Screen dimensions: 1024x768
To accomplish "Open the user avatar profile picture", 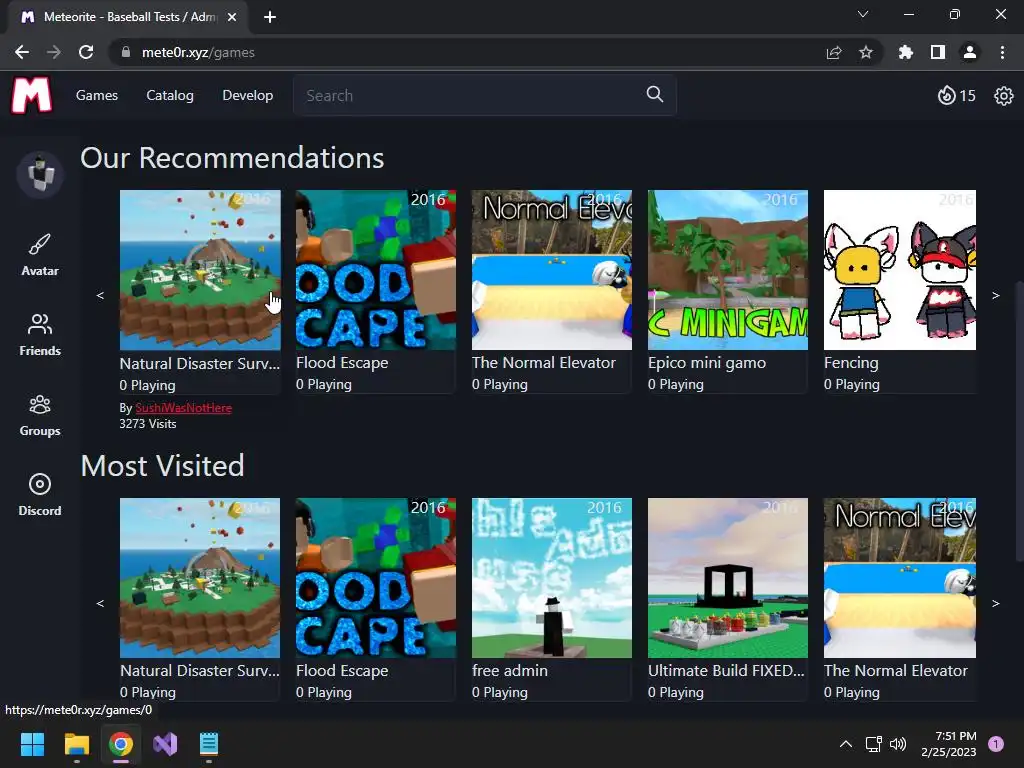I will point(40,174).
